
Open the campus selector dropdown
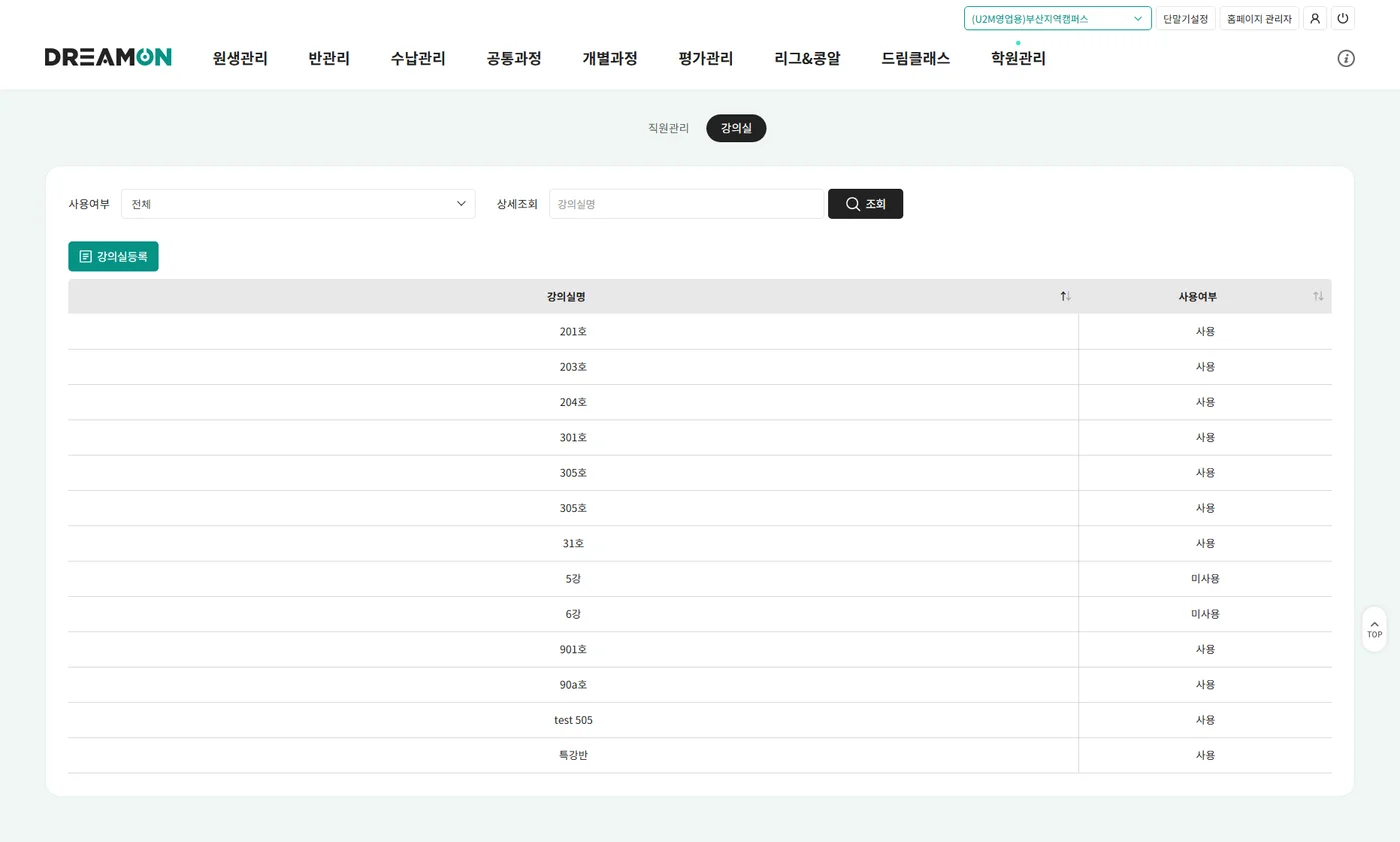coord(1058,18)
